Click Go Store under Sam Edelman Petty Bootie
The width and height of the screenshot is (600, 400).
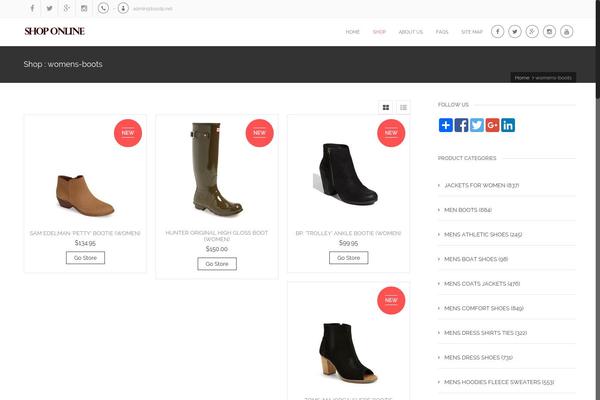click(85, 258)
